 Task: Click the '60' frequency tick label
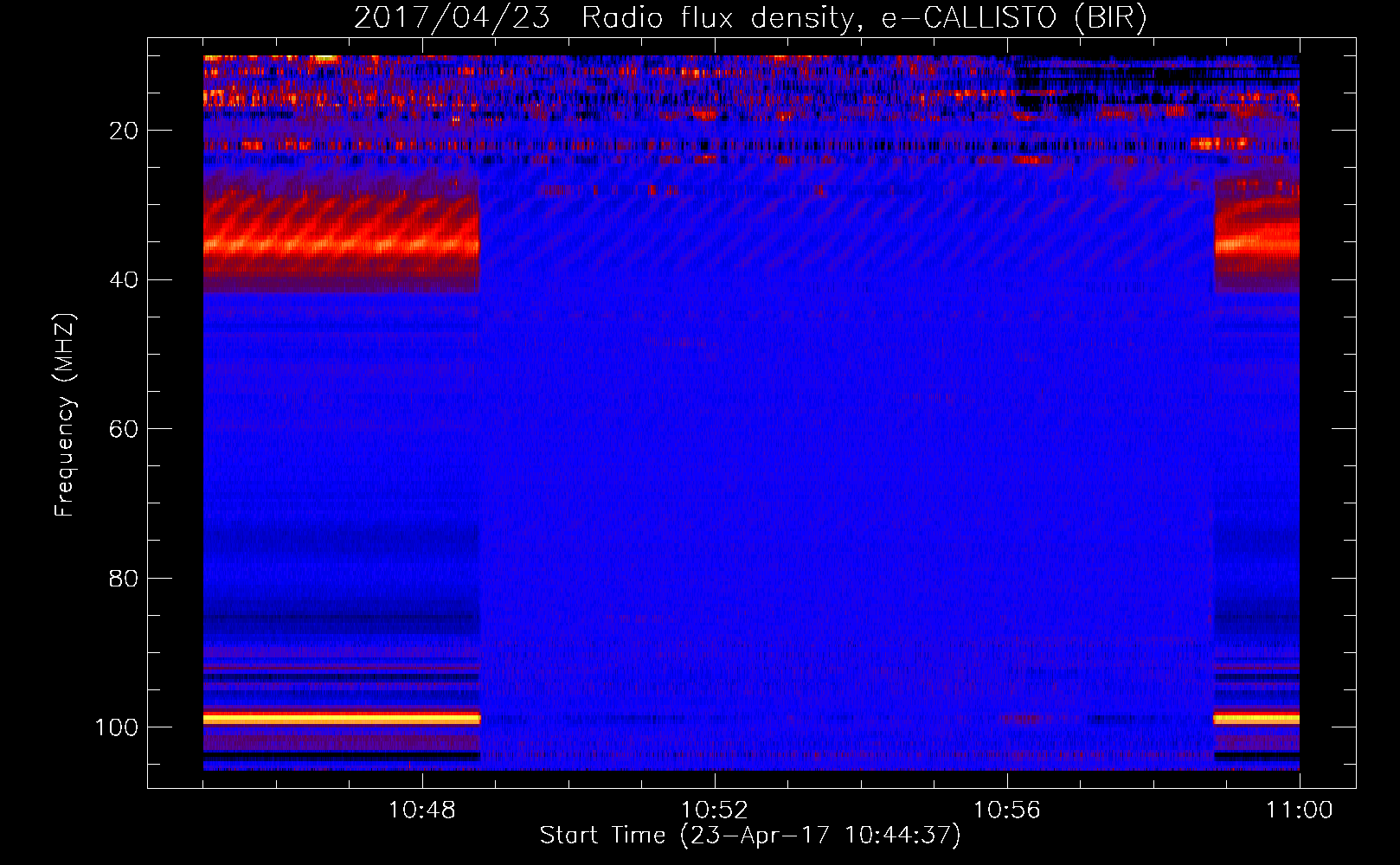click(x=125, y=429)
